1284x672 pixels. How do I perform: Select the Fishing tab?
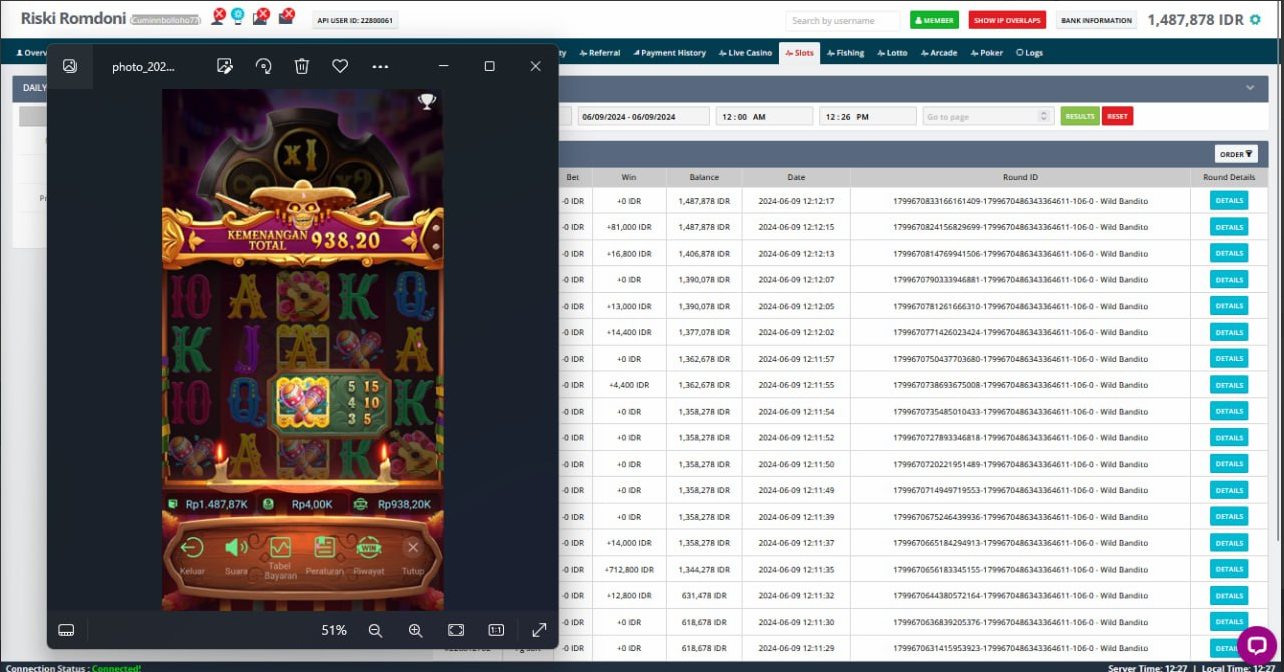click(846, 53)
